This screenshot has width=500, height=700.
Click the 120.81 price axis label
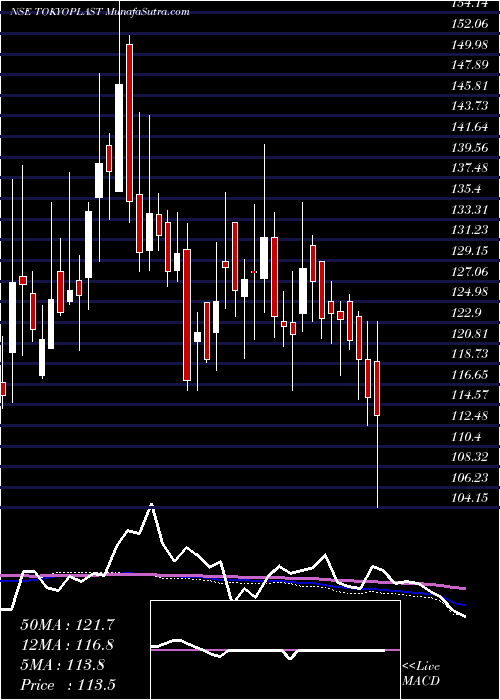point(469,333)
